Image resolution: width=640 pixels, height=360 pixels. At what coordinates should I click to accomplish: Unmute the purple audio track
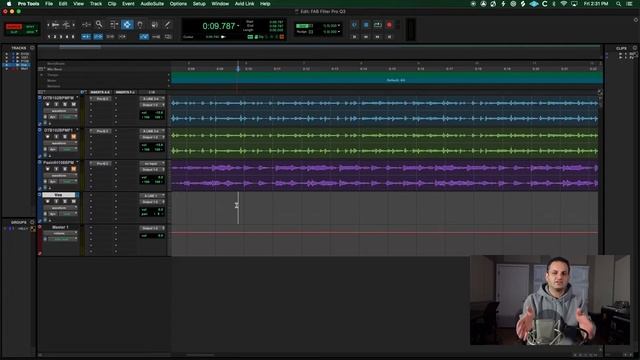click(73, 169)
